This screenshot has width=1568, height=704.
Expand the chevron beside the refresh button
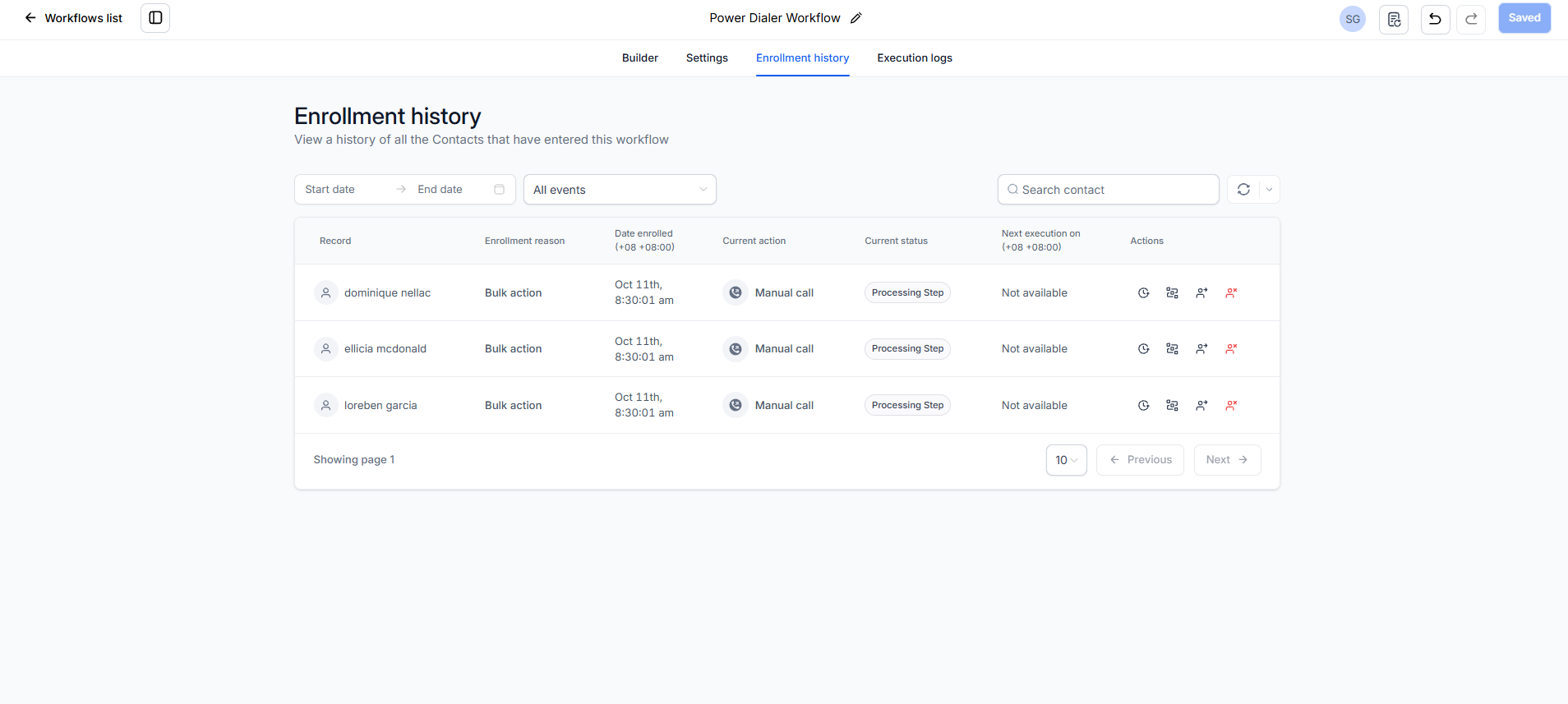coord(1269,190)
